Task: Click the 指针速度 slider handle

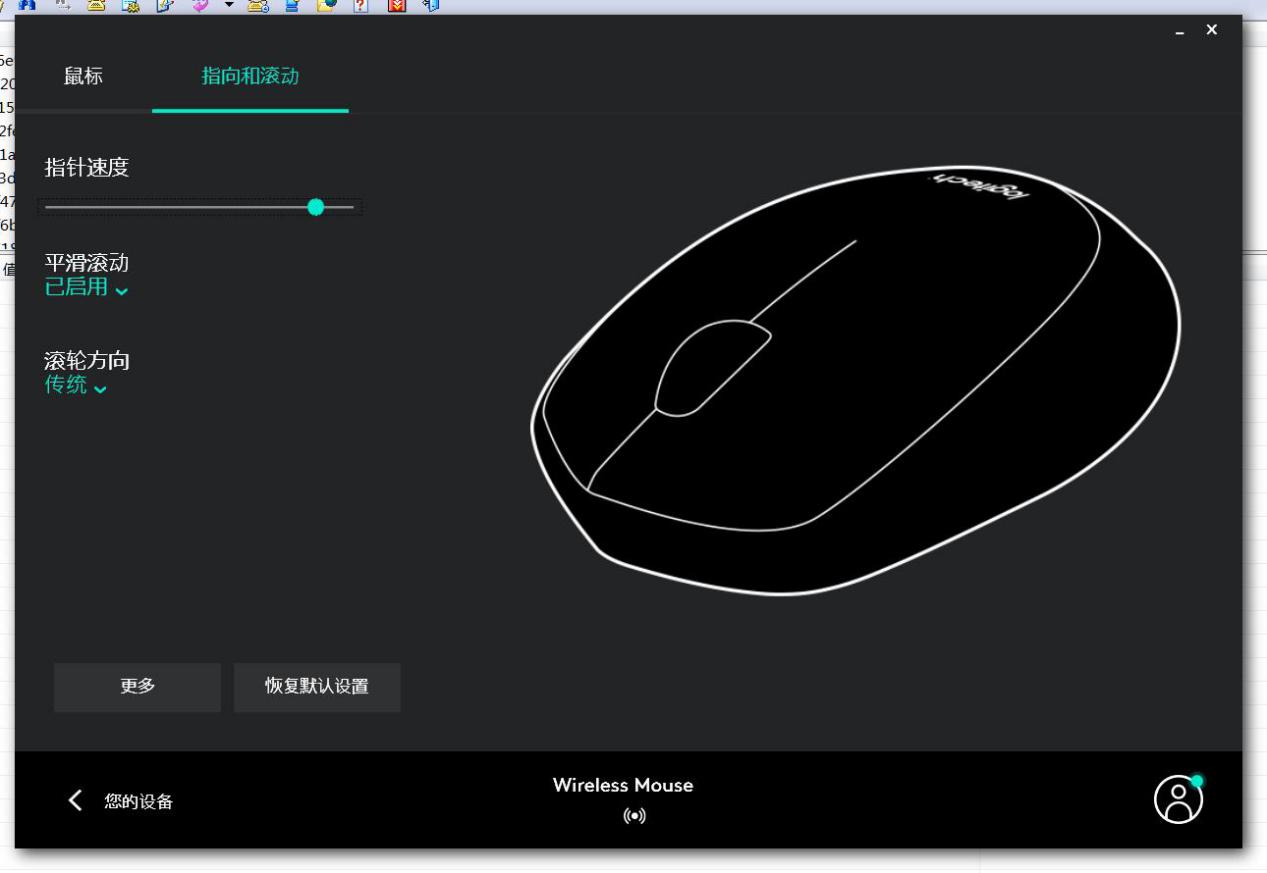Action: (x=316, y=207)
